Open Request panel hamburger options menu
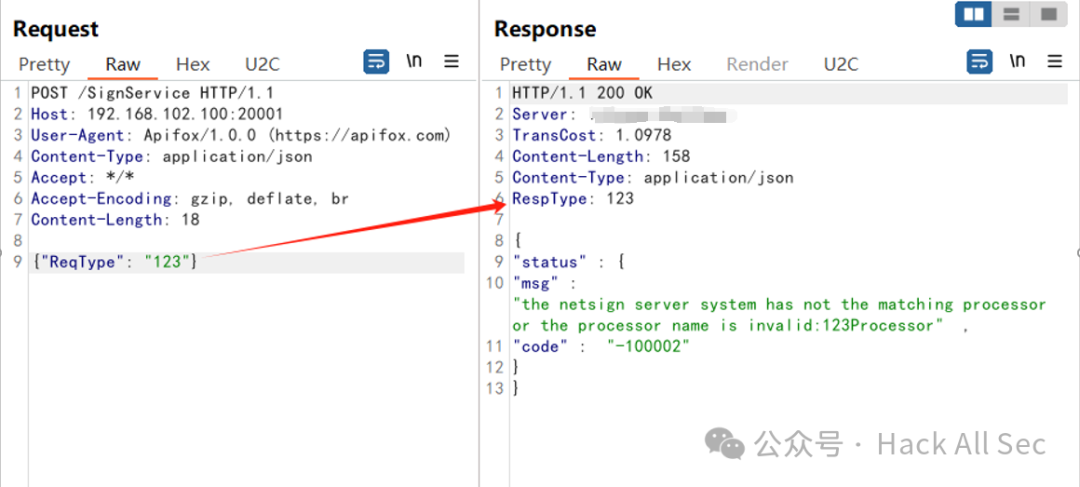 (452, 61)
